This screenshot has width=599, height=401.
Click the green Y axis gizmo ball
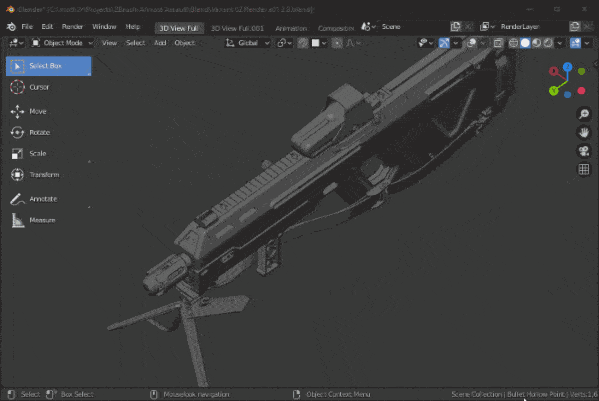click(554, 91)
